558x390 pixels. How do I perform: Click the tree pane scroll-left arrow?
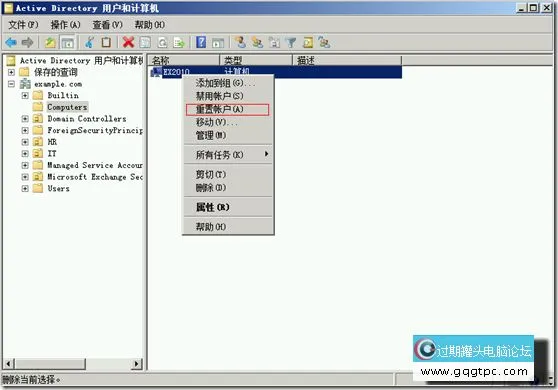[9, 364]
